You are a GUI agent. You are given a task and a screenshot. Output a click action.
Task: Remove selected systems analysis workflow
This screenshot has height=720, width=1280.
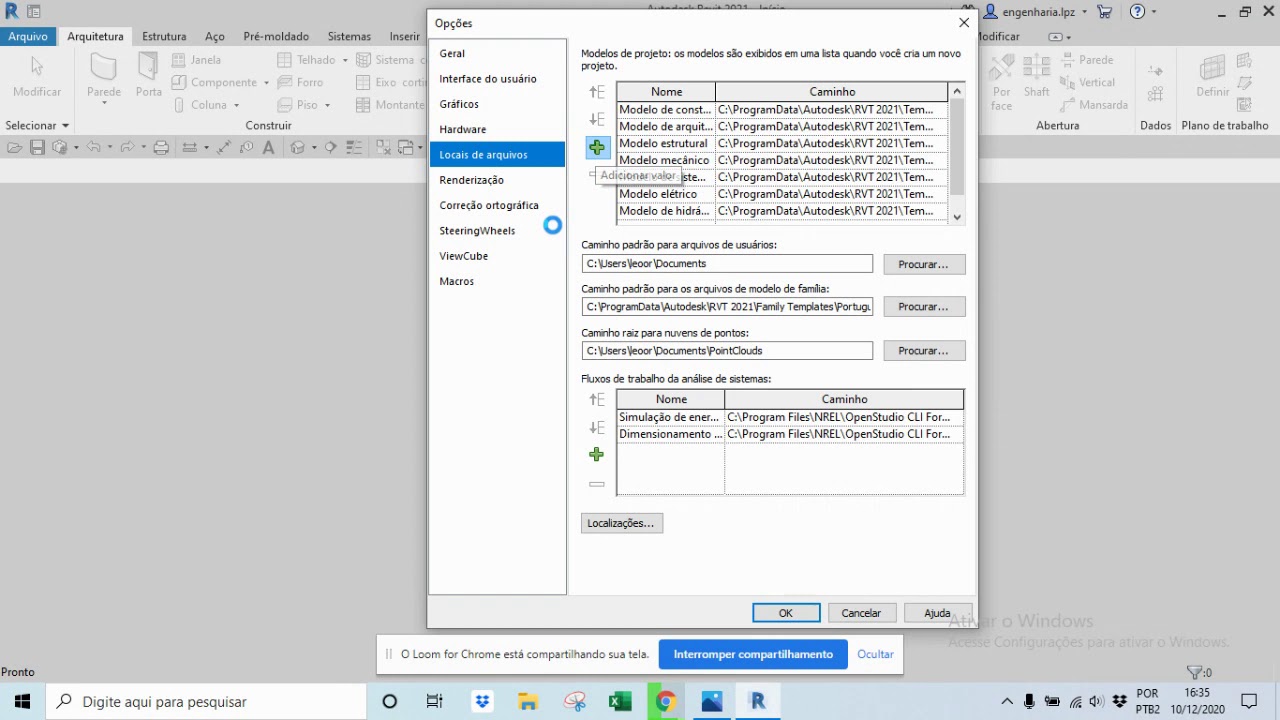(597, 484)
